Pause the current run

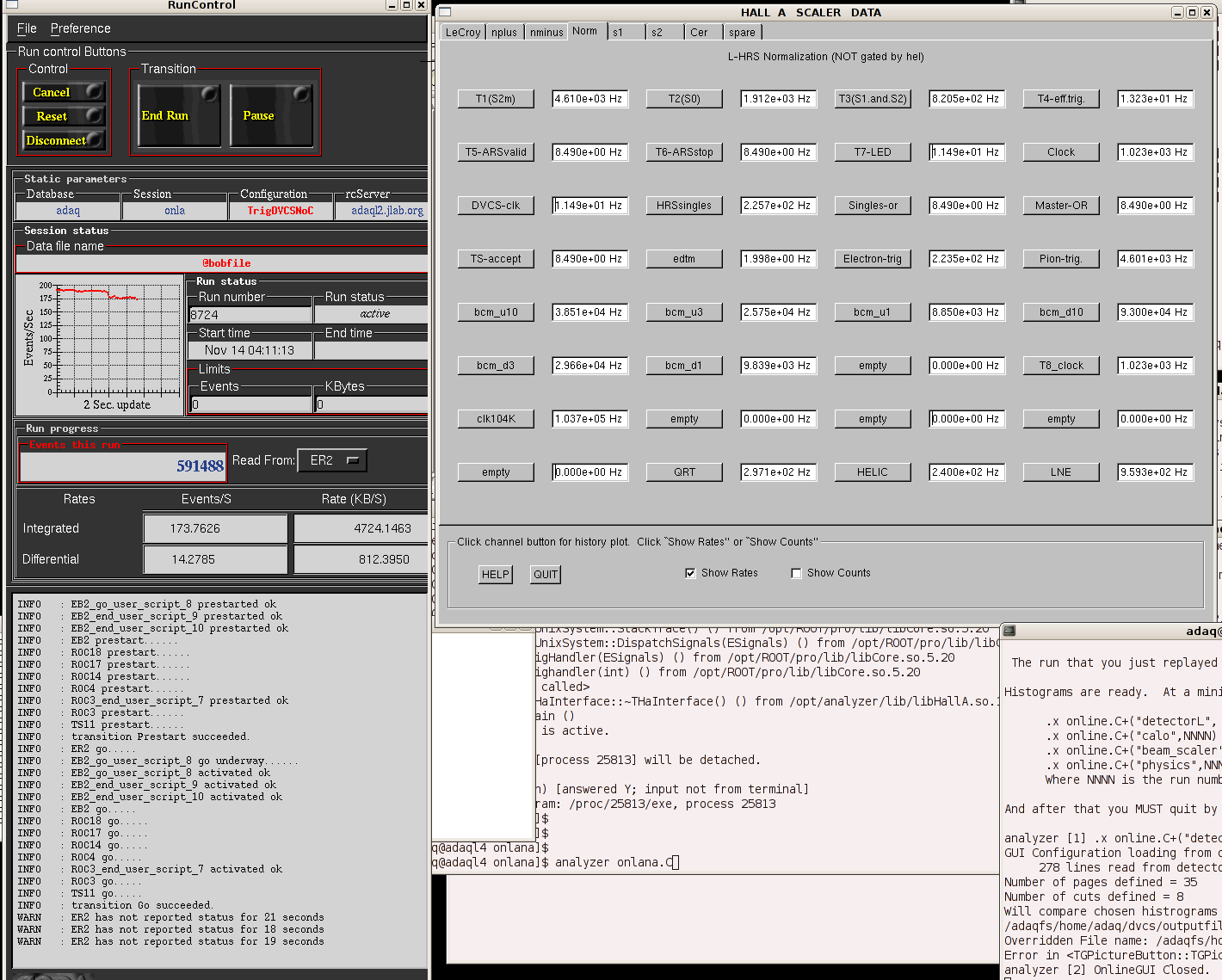pos(271,115)
